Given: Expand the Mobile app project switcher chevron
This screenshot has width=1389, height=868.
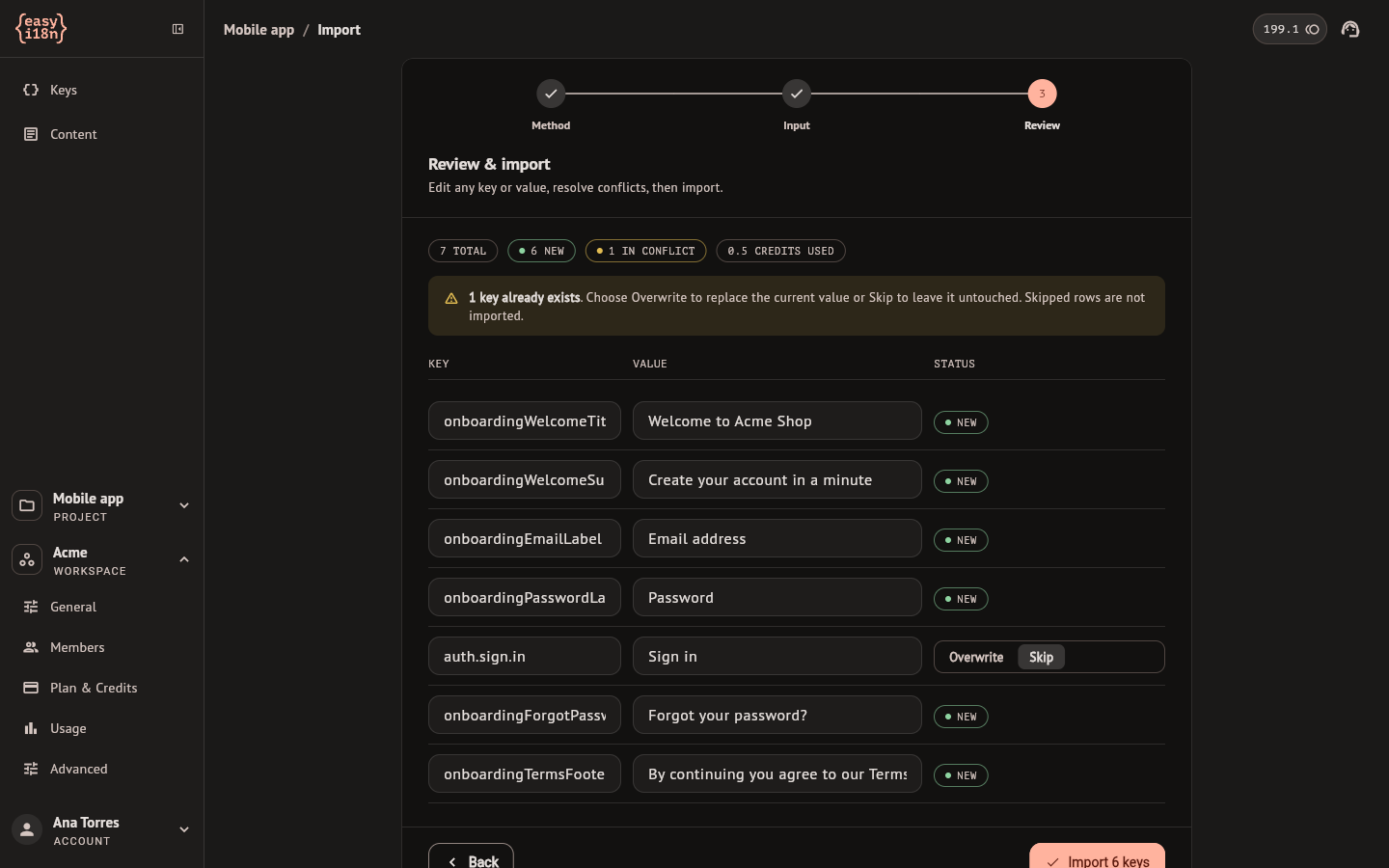Looking at the screenshot, I should [x=184, y=505].
